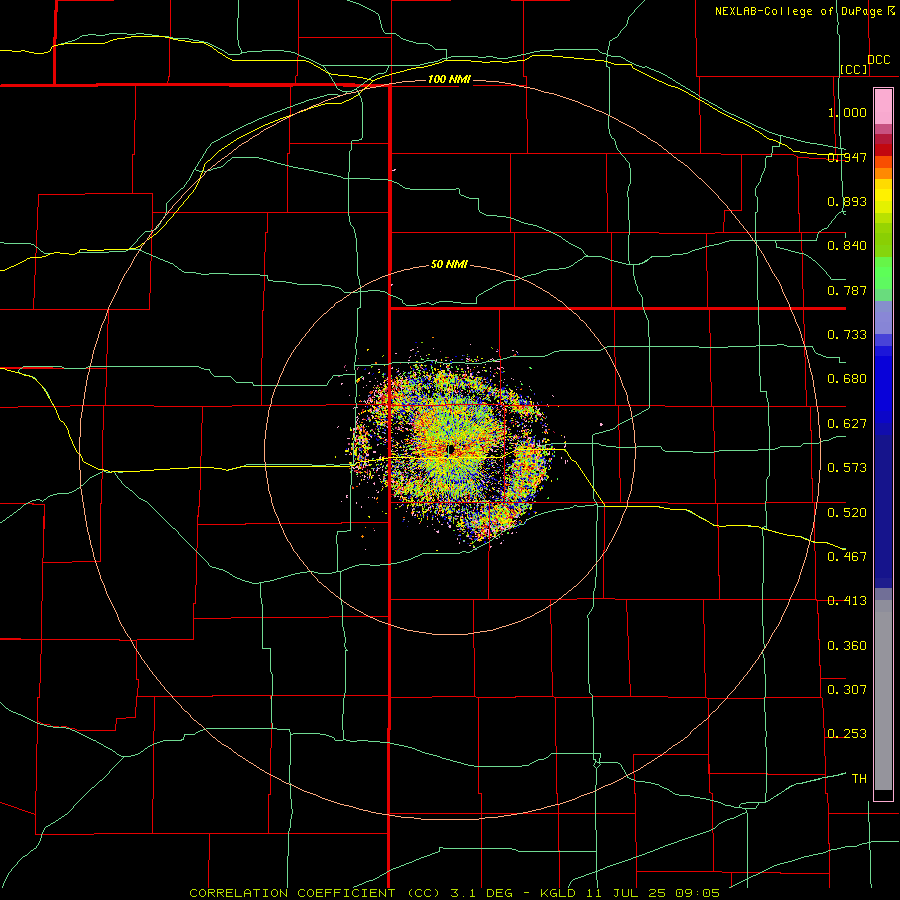Select the 0.253 scale value label
Viewport: 900px width, 900px height.
847,734
